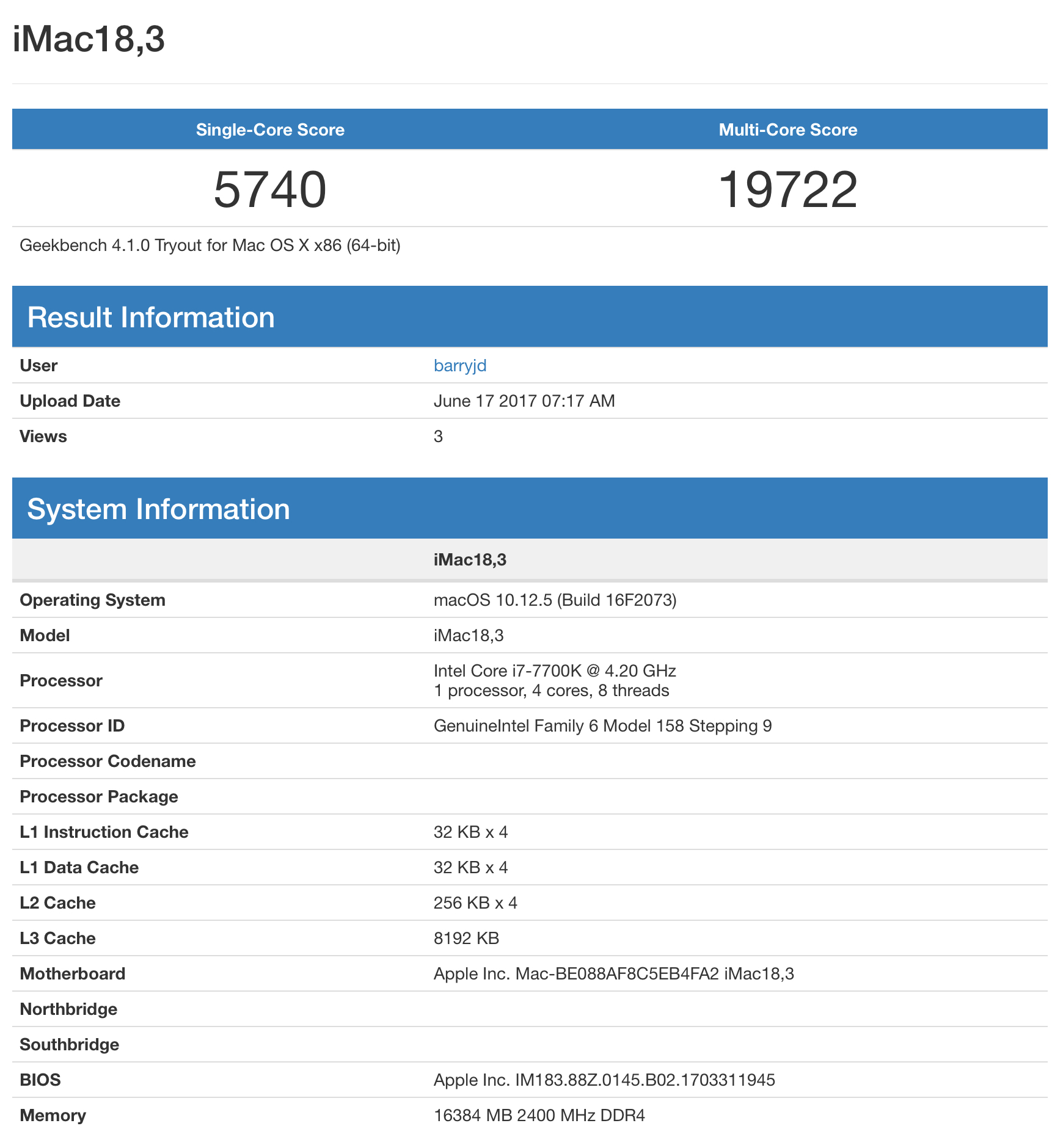Select the Mac-BE088AF8C5EB4FA2 motherboard value
Image resolution: width=1063 pixels, height=1148 pixels.
(613, 973)
